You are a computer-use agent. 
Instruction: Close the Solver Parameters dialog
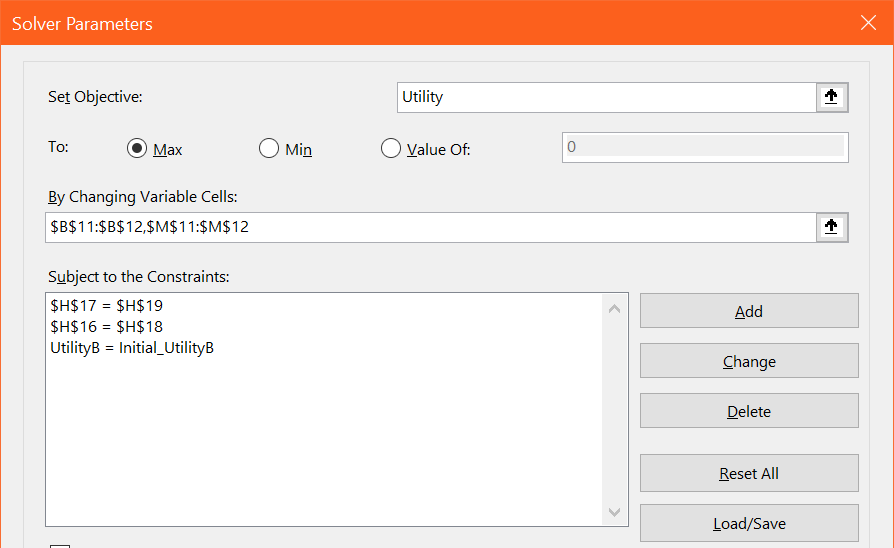coord(866,23)
